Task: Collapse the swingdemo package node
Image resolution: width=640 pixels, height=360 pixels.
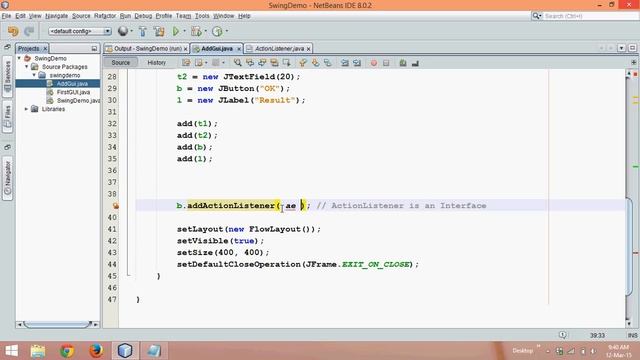Action: point(34,75)
